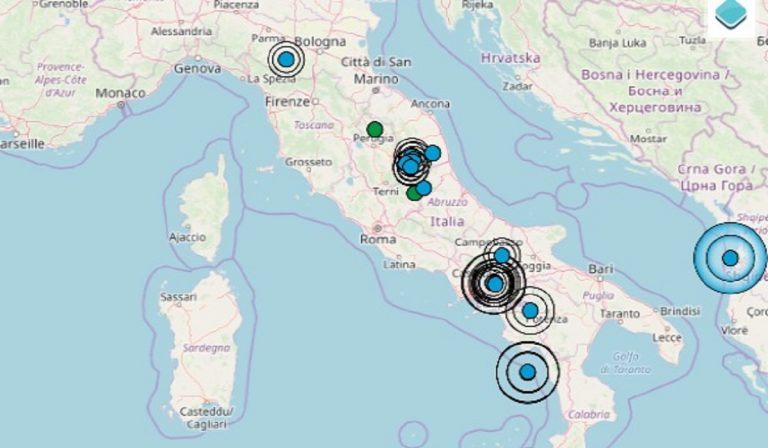The image size is (768, 448).
Task: Select the earthquake marker near Parma
Action: click(286, 60)
